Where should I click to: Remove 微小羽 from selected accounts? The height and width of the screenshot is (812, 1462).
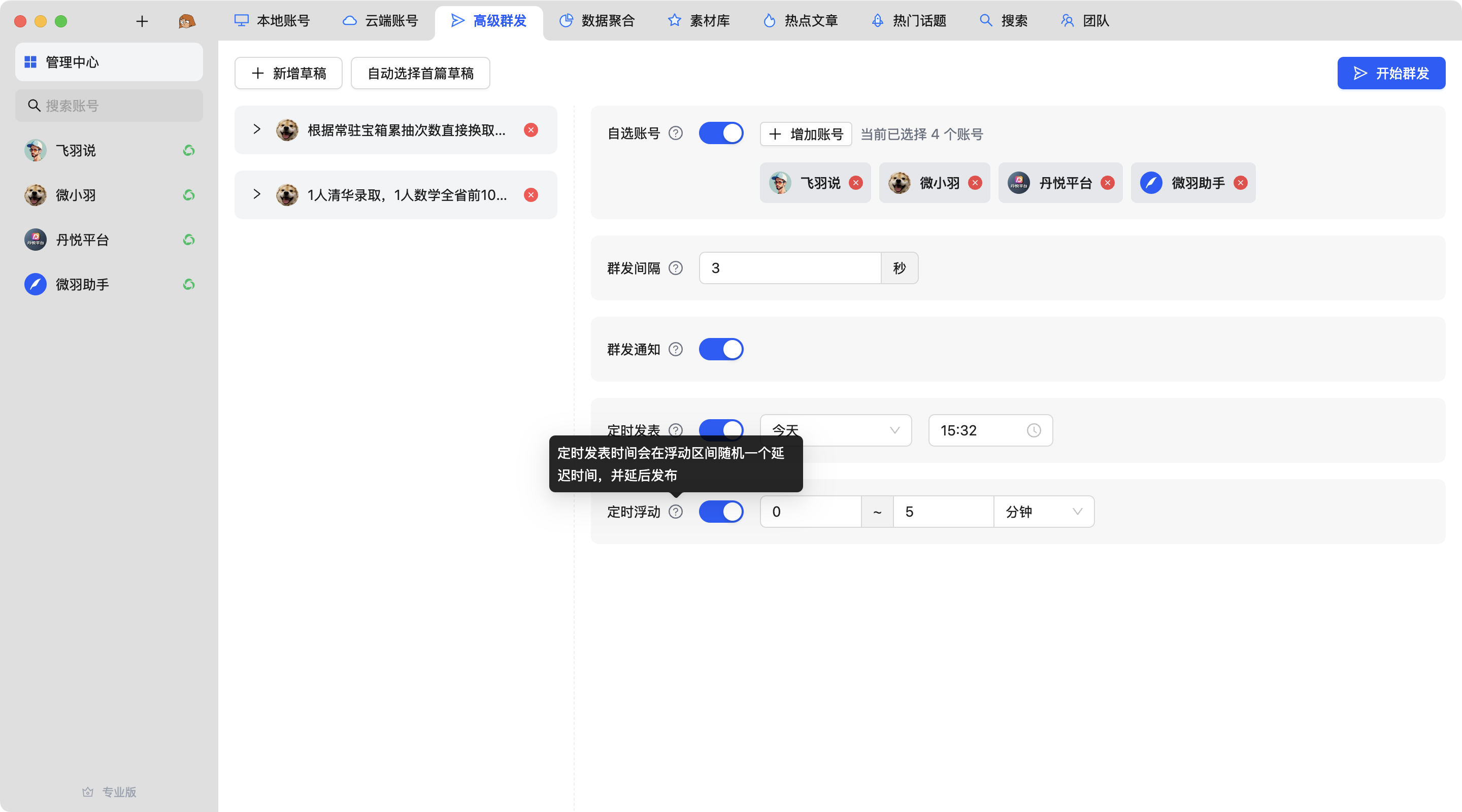tap(975, 183)
